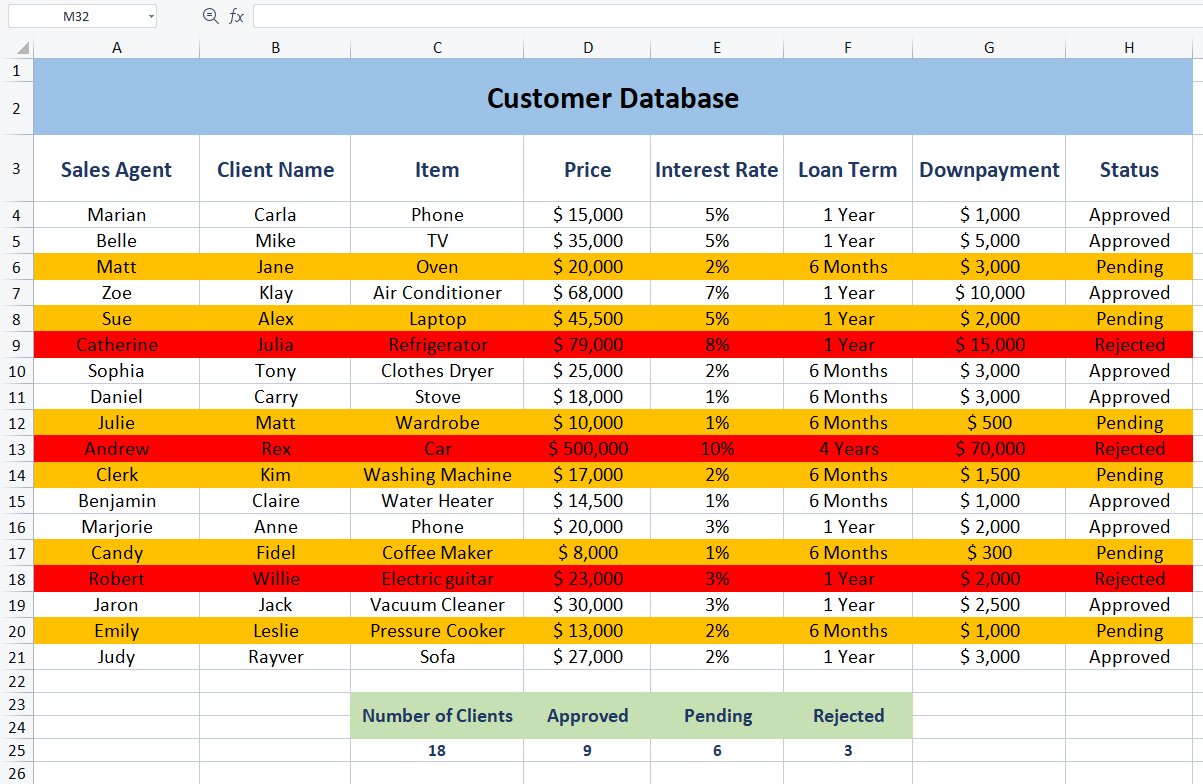Click the green Number of Clients cell
Screen dimensions: 1203x784
(x=437, y=716)
